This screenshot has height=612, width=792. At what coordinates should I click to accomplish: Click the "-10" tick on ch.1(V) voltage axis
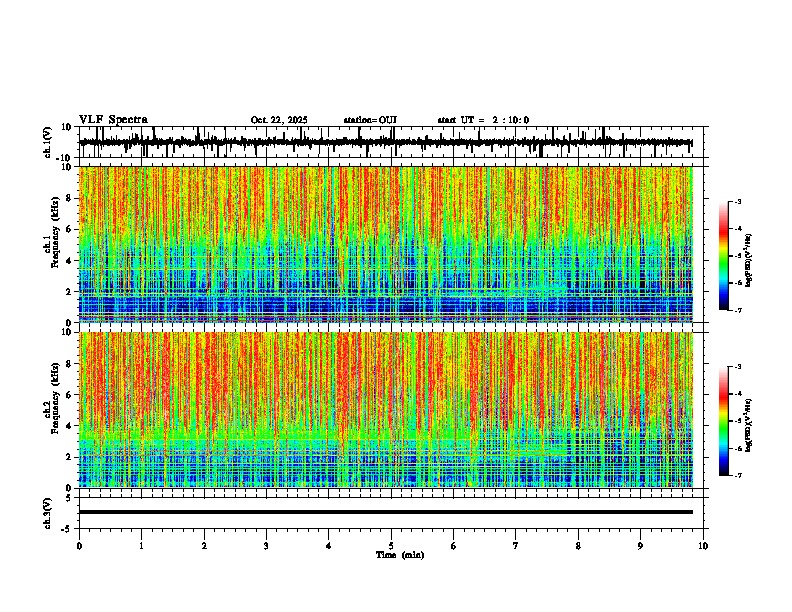click(65, 158)
